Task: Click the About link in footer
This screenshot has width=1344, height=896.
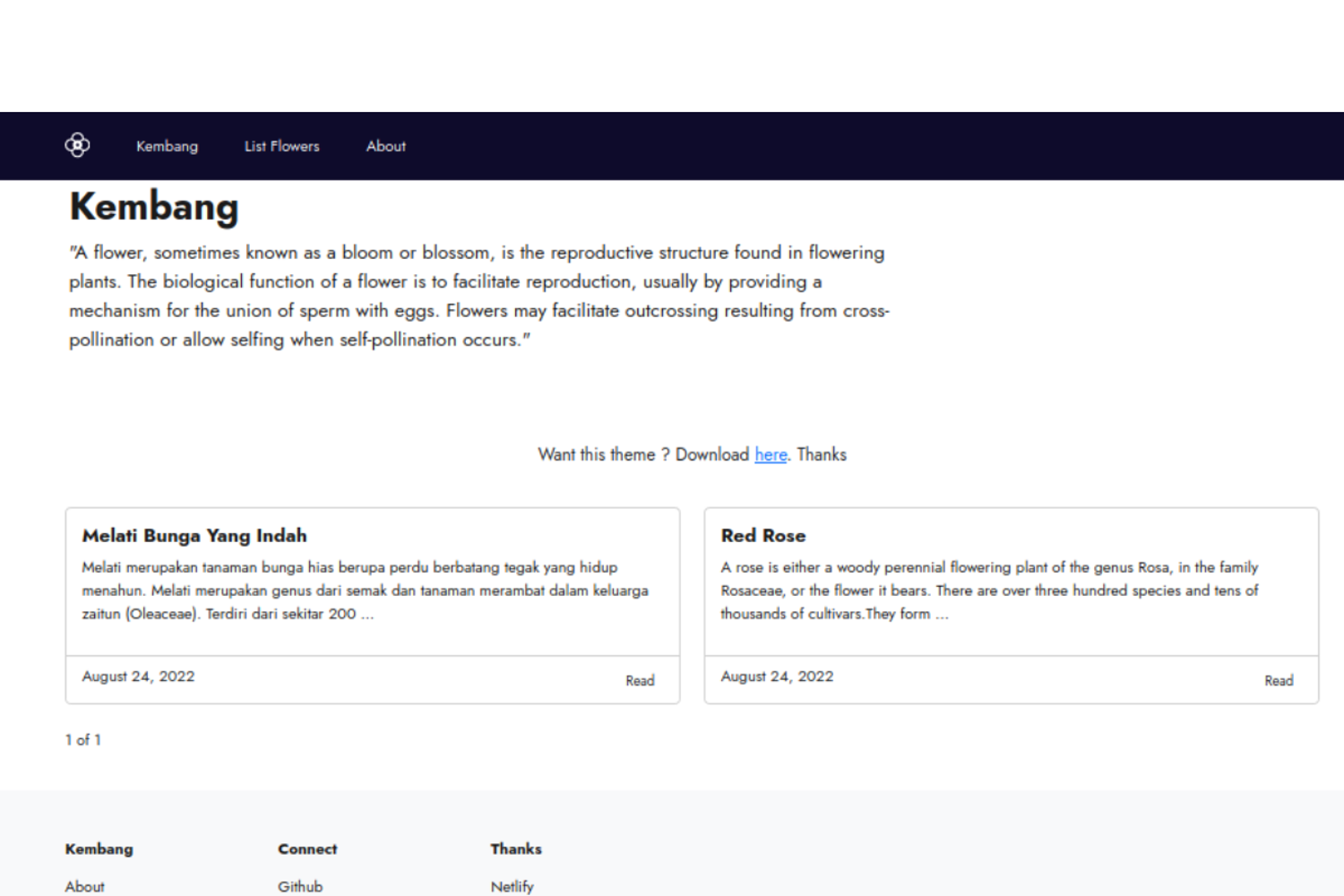Action: click(85, 886)
